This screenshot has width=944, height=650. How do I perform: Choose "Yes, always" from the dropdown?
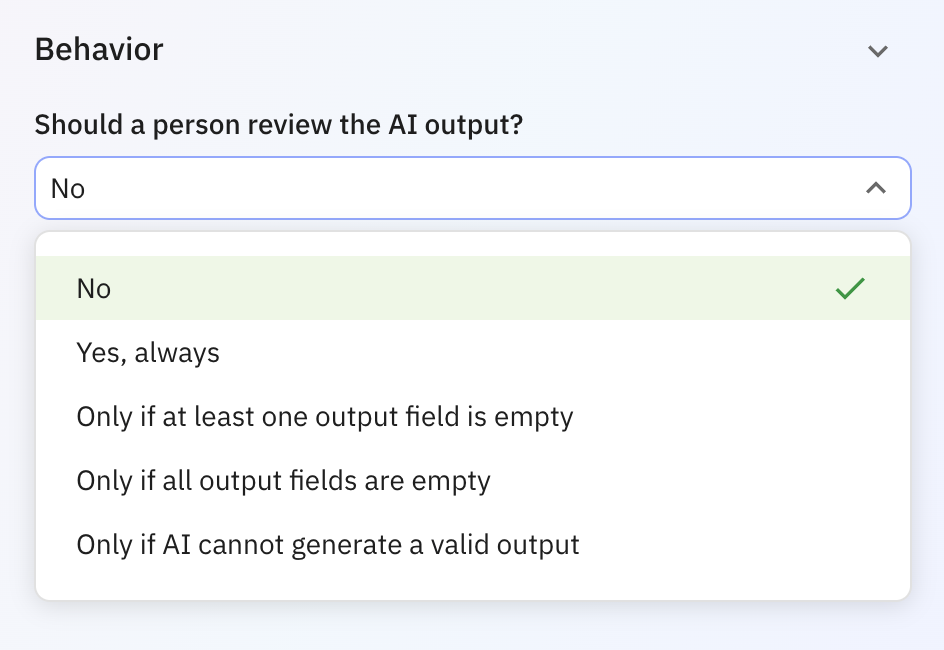pos(148,353)
